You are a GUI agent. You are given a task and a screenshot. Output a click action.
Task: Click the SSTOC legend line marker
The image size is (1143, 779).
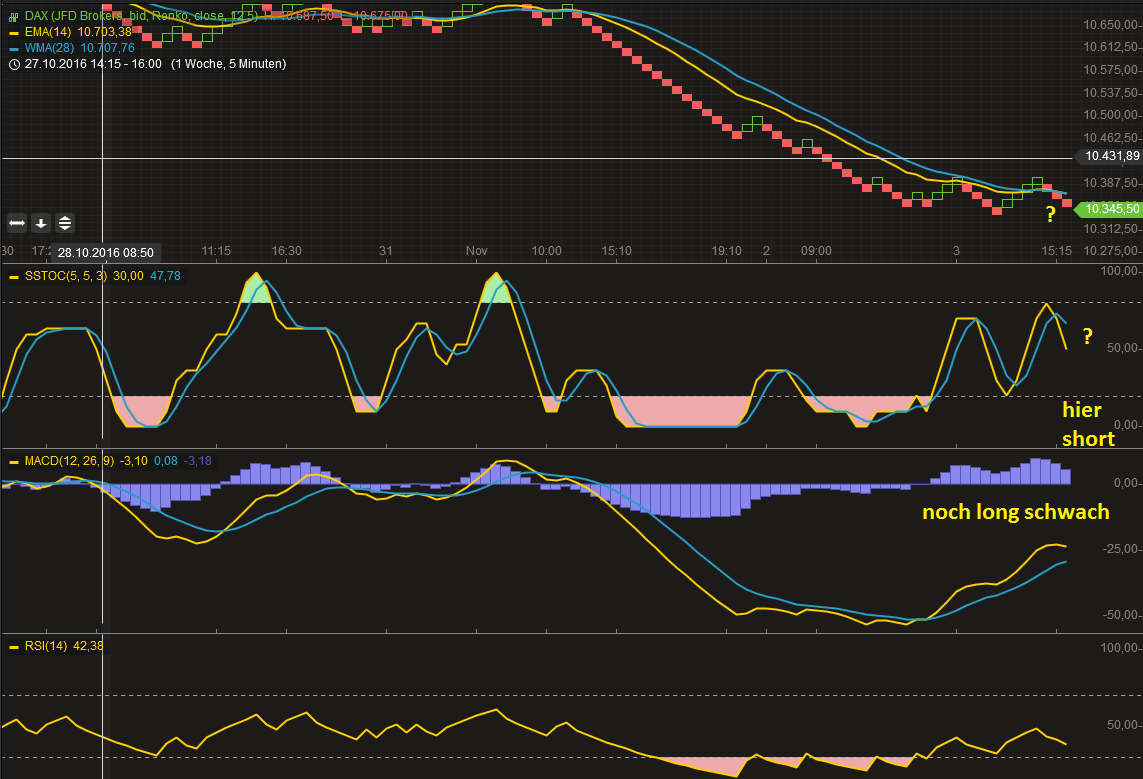pyautogui.click(x=14, y=276)
